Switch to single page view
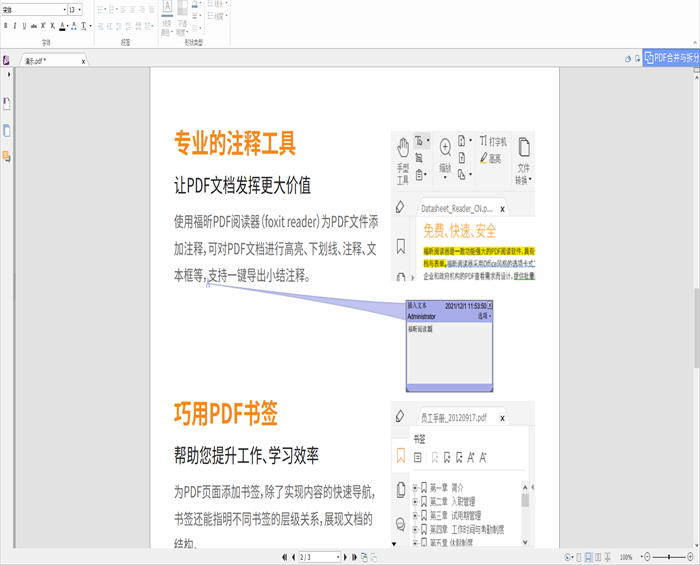The width and height of the screenshot is (700, 565). pyautogui.click(x=579, y=557)
